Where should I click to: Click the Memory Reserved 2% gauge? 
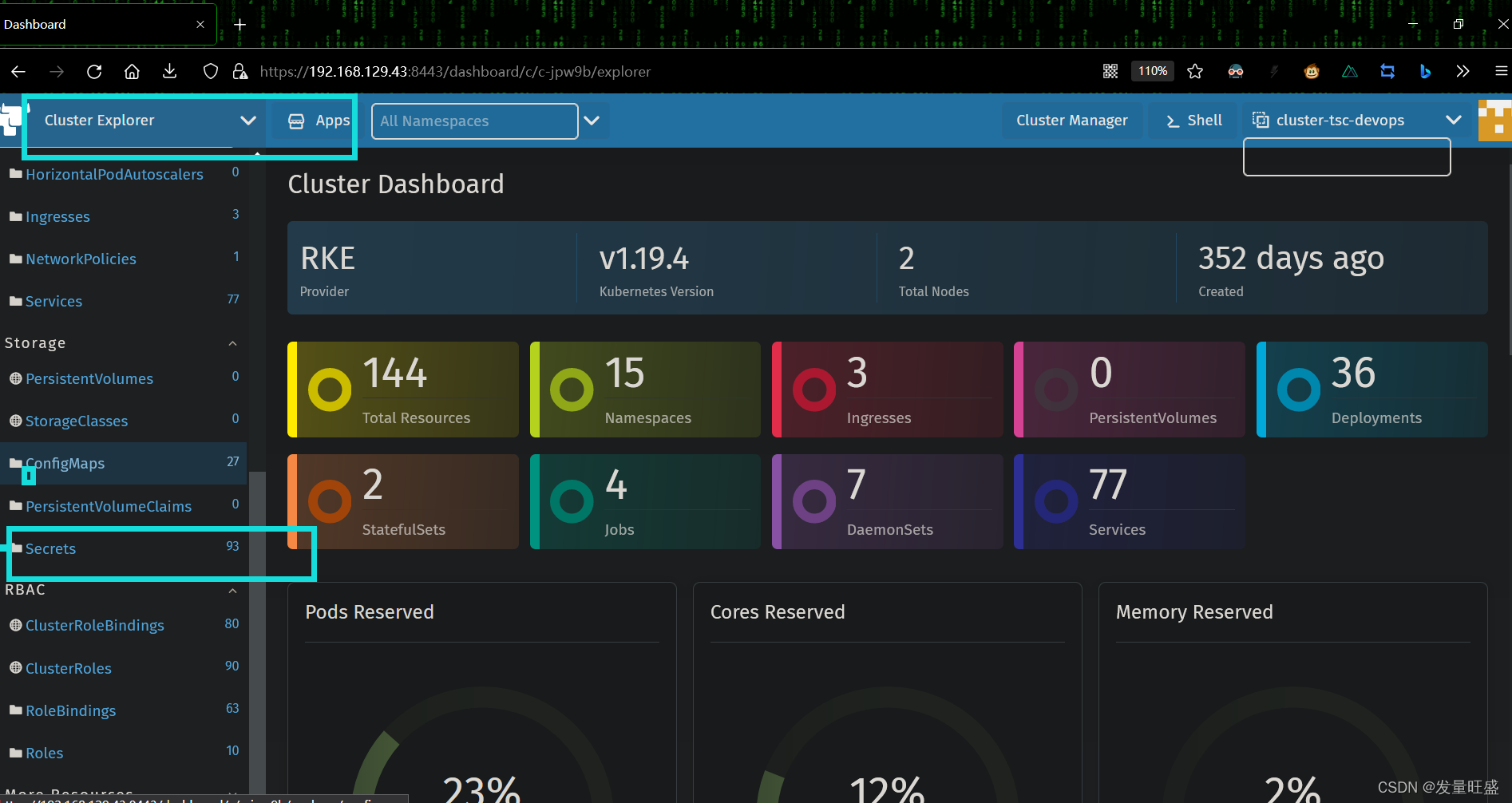click(1292, 746)
